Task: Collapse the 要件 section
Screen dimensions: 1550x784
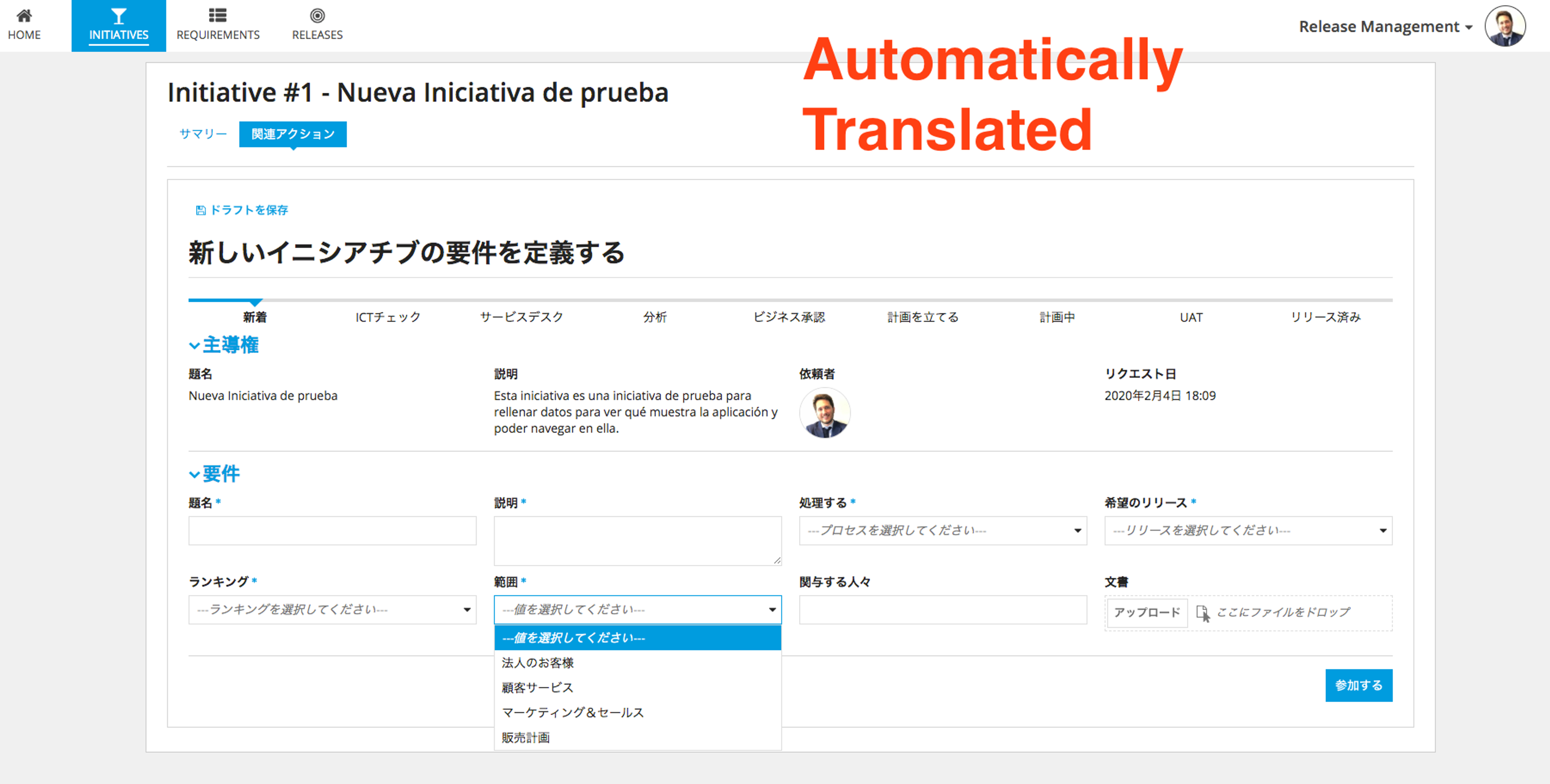Action: click(215, 474)
